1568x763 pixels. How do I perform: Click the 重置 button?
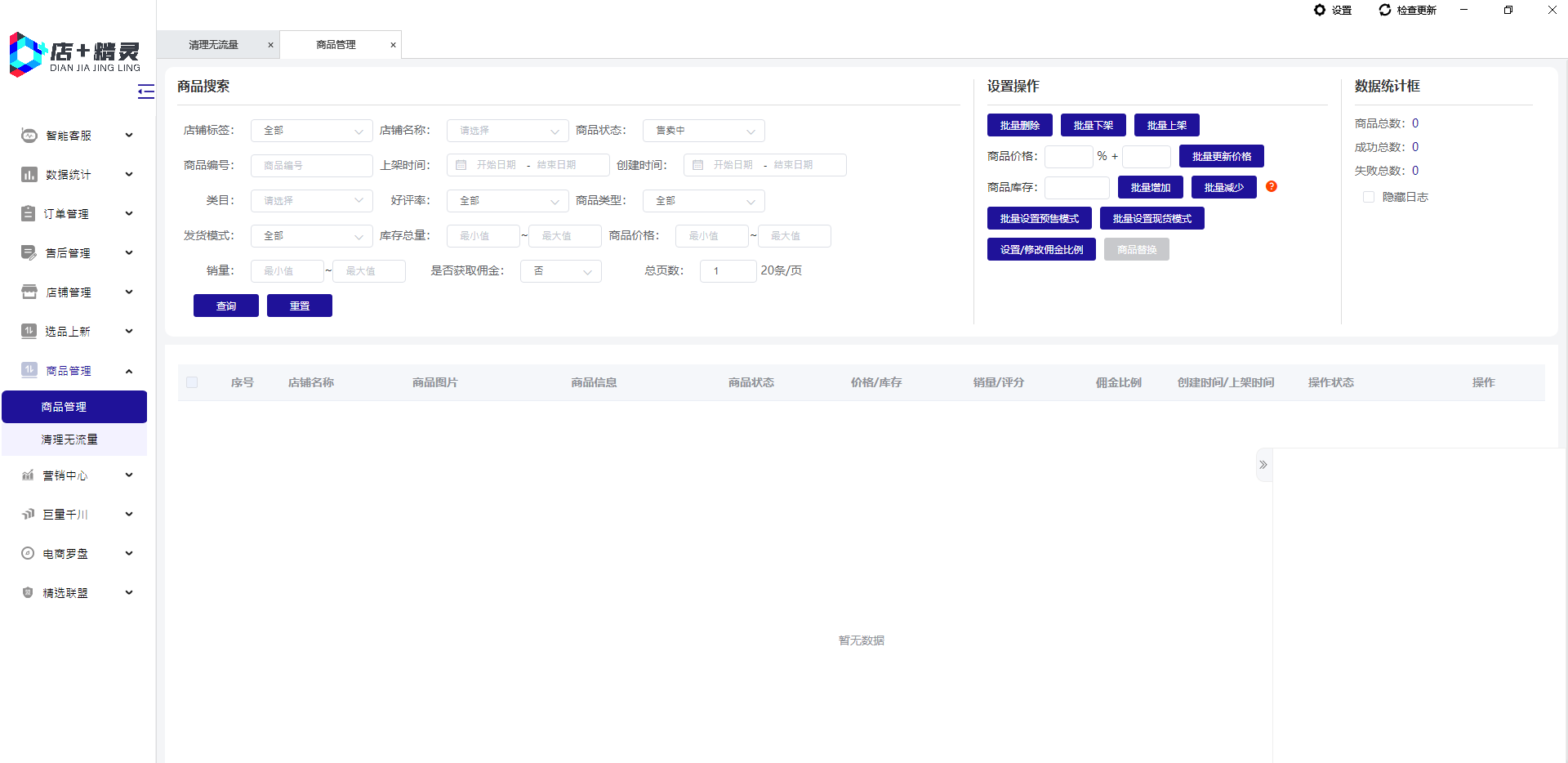point(300,306)
